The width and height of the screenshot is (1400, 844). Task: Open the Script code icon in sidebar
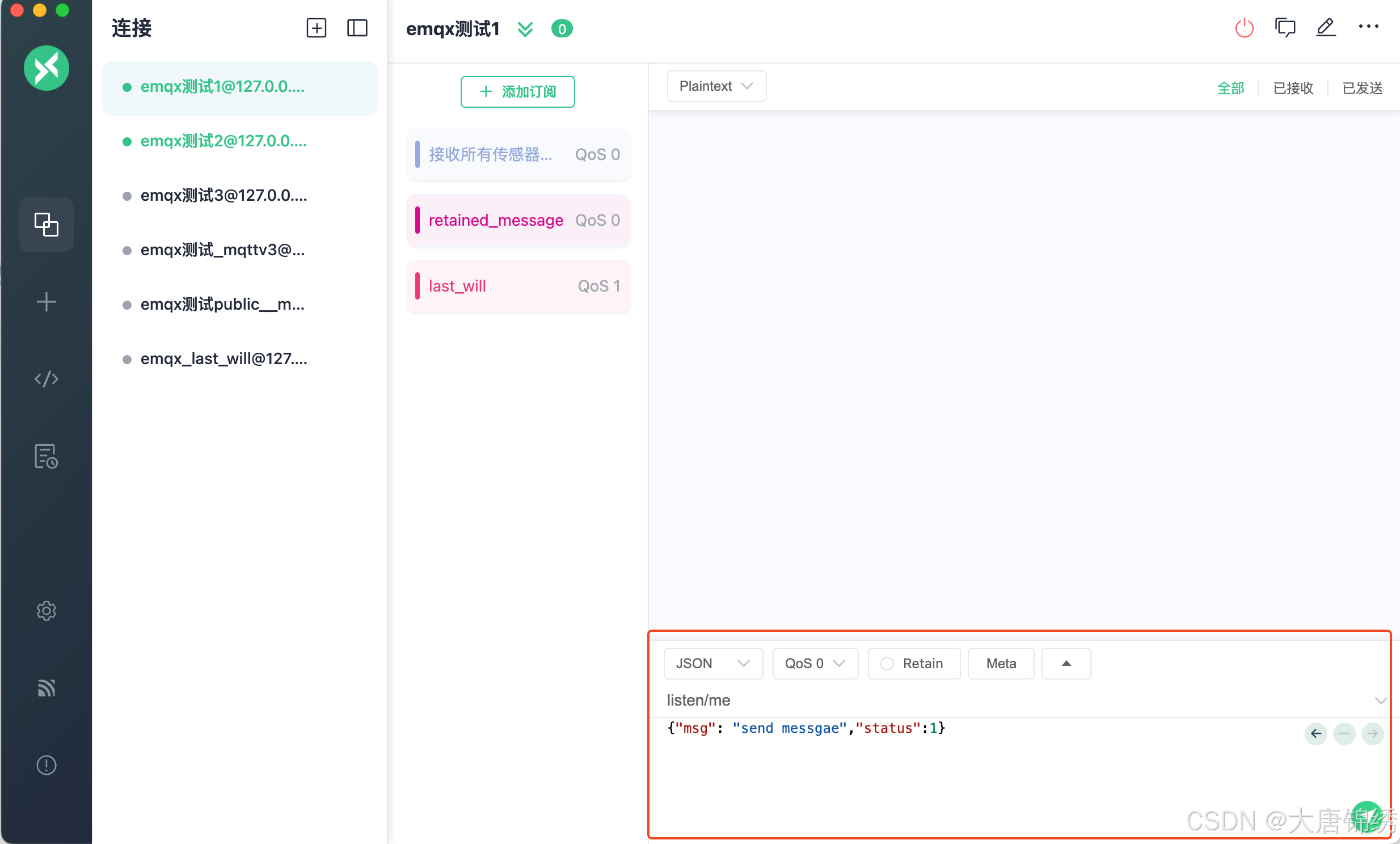(46, 379)
